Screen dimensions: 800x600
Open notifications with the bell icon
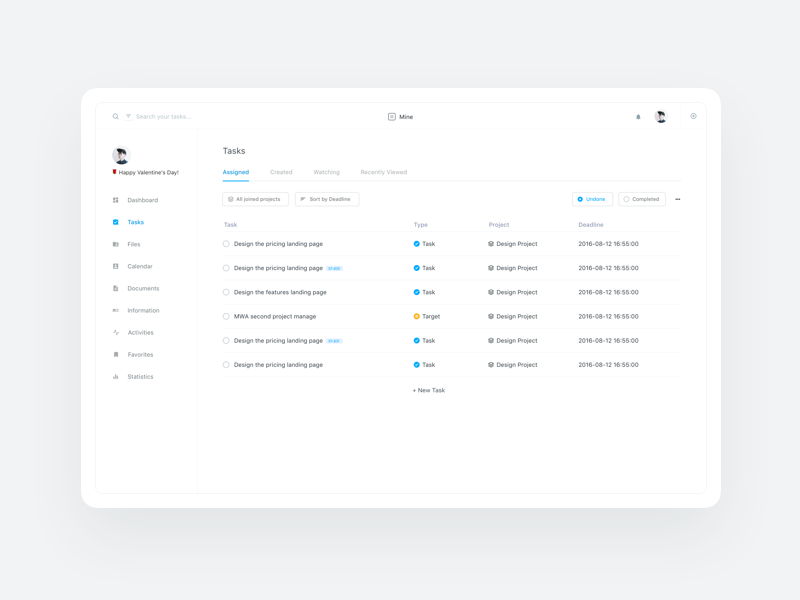(637, 117)
